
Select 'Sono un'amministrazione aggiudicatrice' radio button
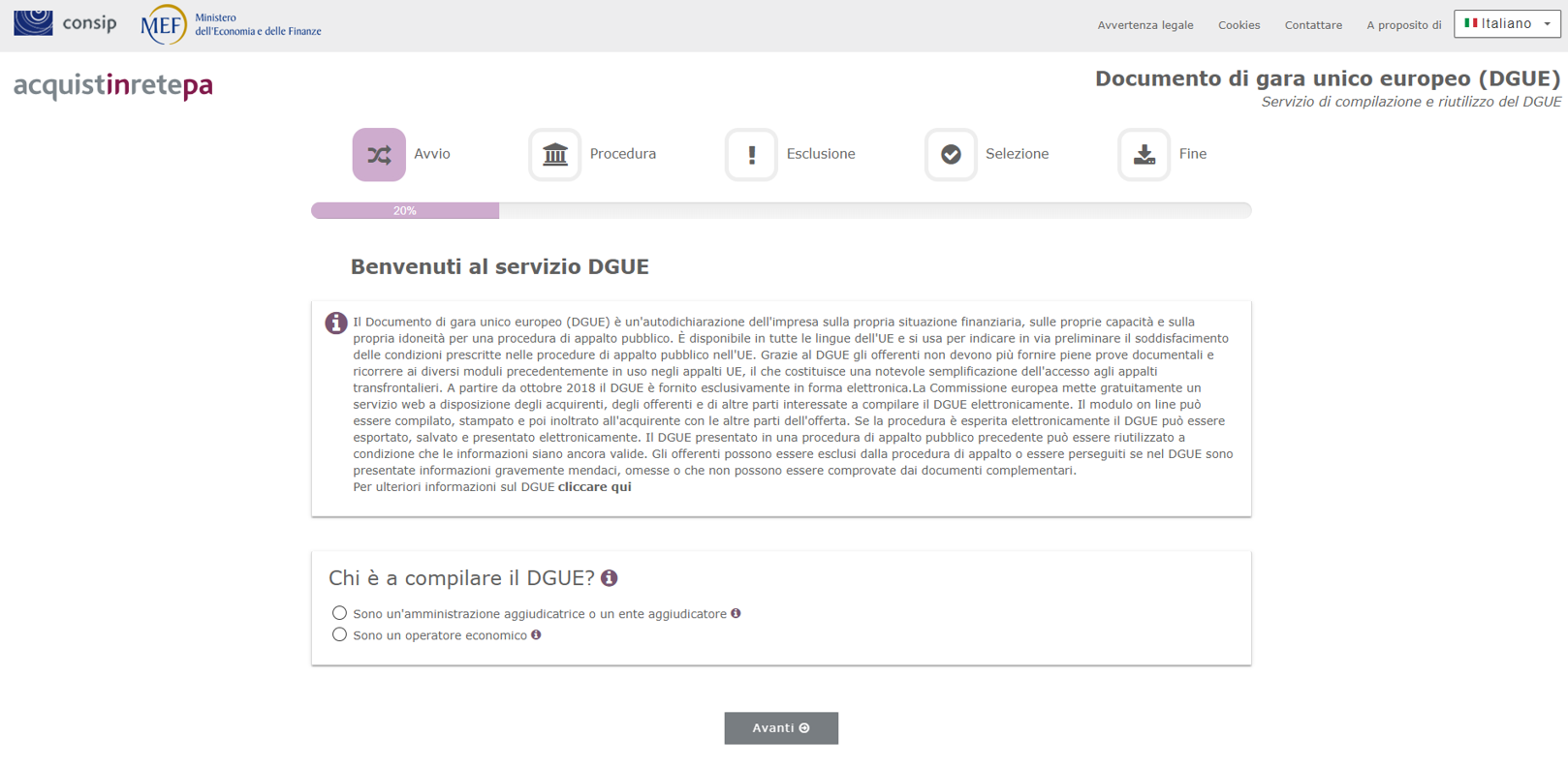pyautogui.click(x=339, y=613)
